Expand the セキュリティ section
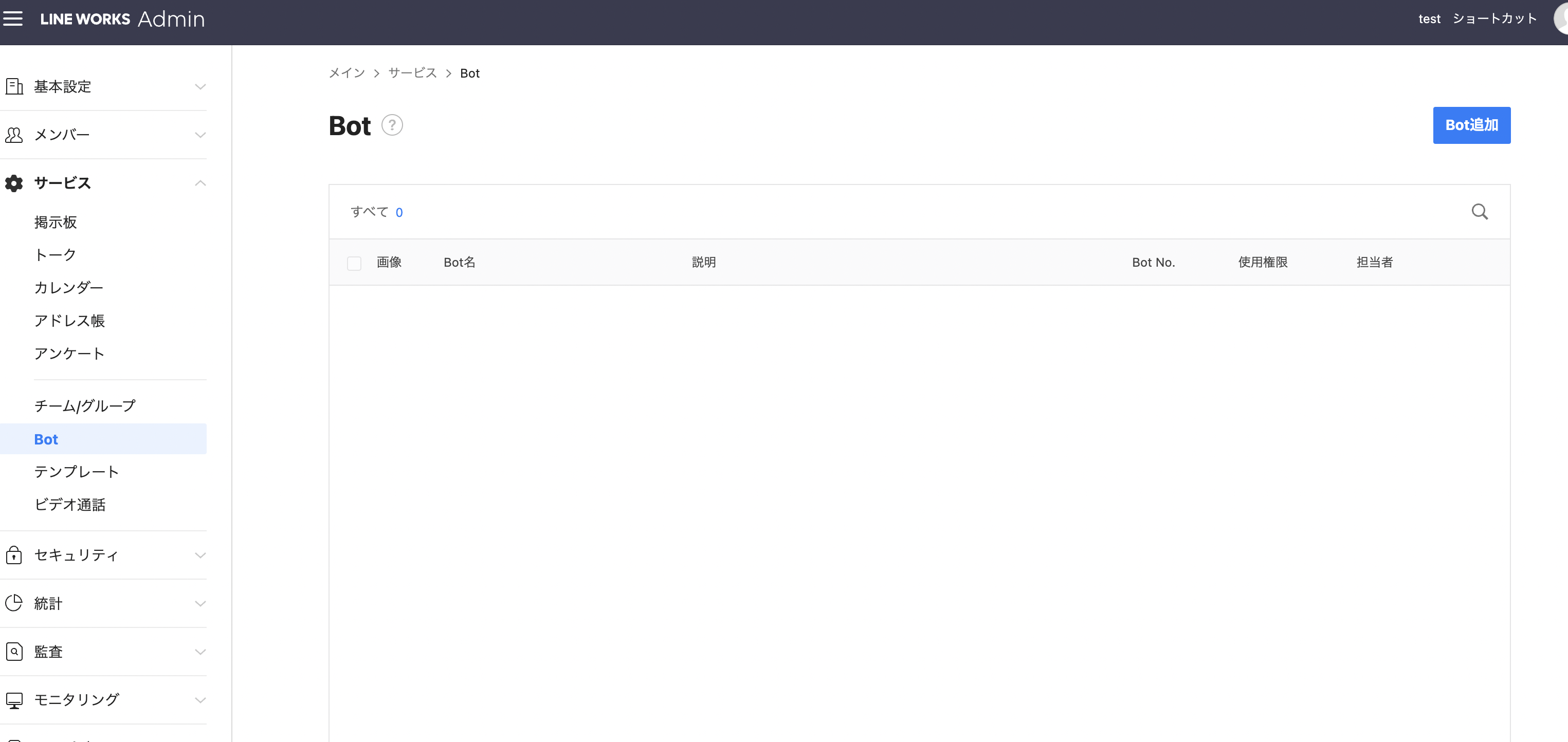 200,554
